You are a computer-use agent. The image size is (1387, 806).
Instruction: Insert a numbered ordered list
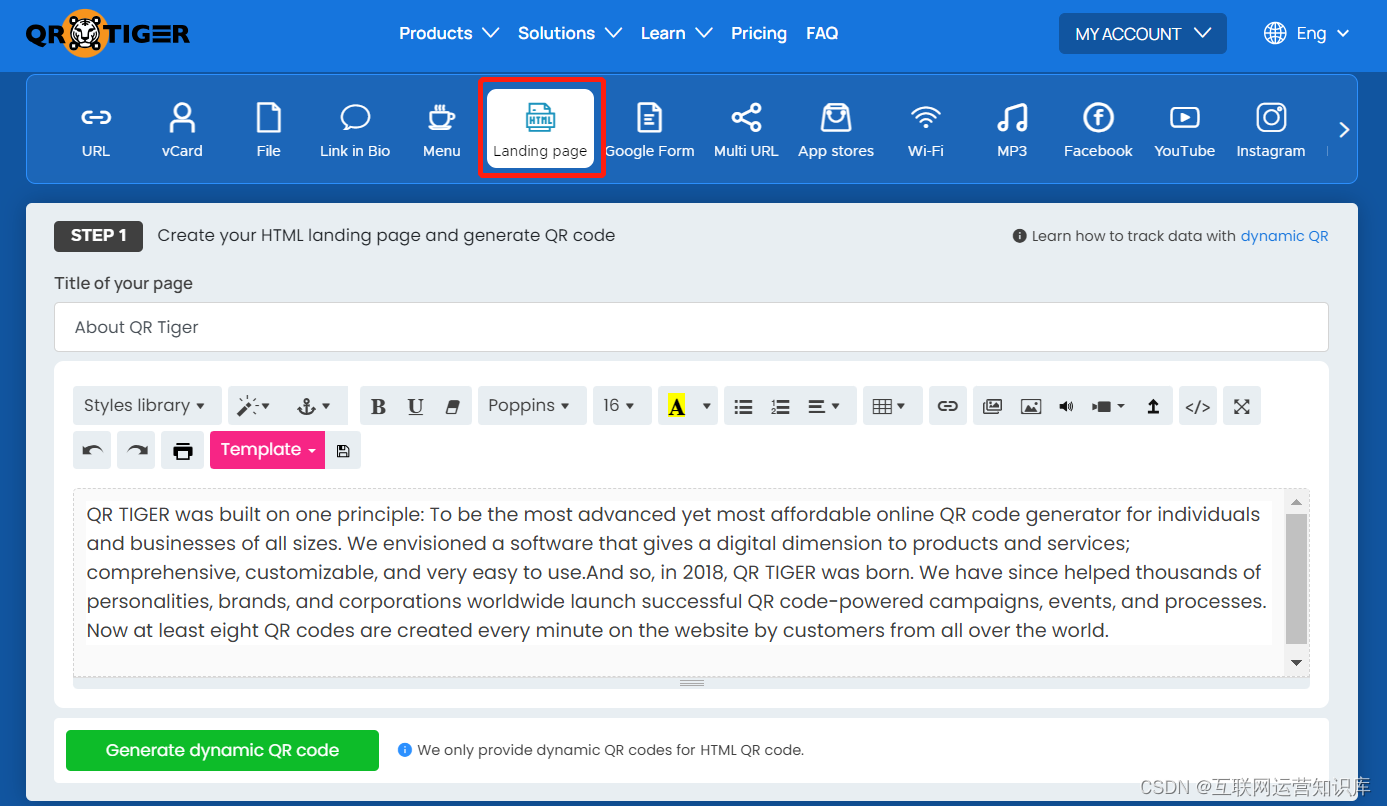pos(780,406)
